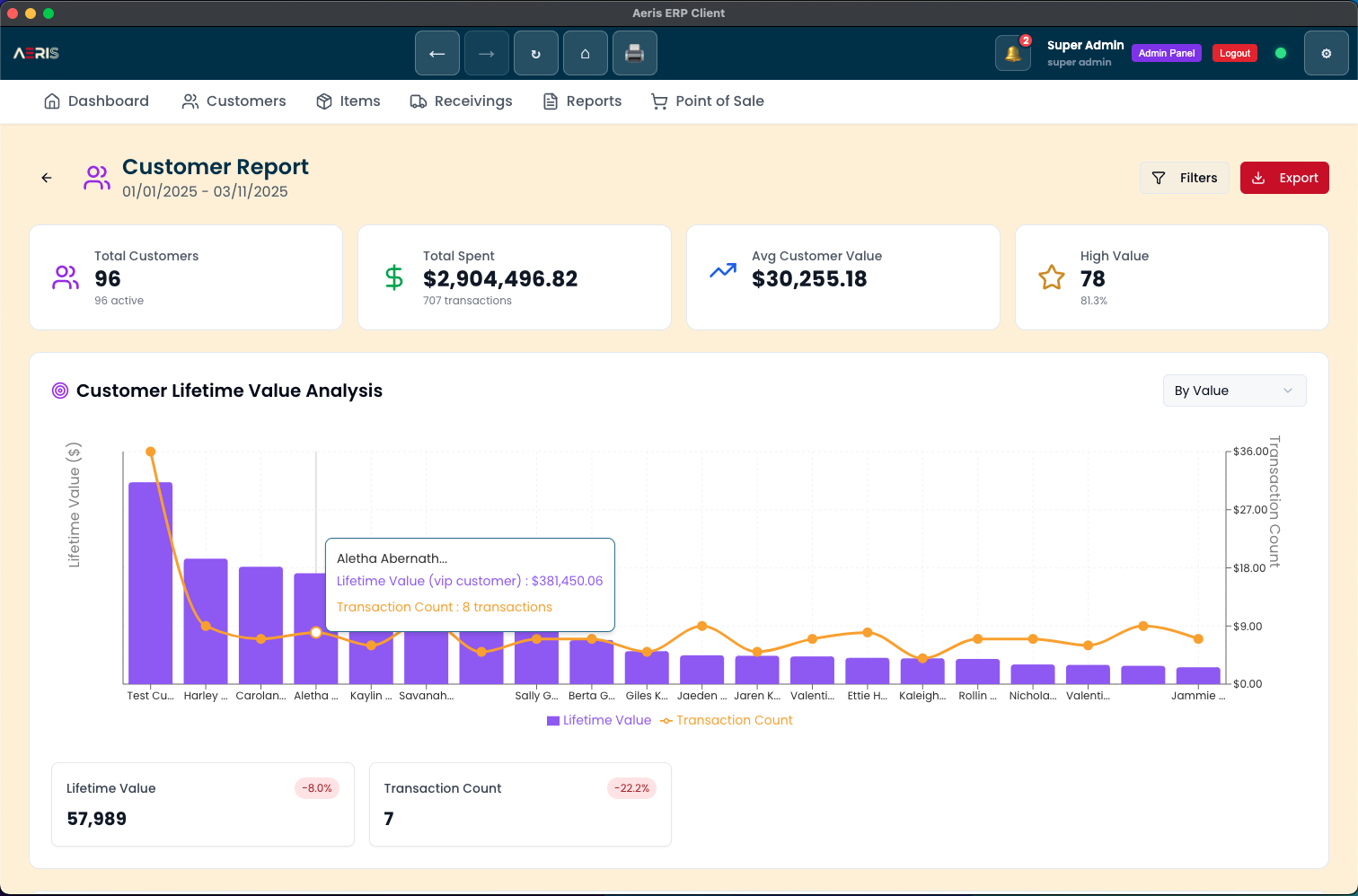Click the forward arrow navigation icon
1358x896 pixels.
coord(487,53)
